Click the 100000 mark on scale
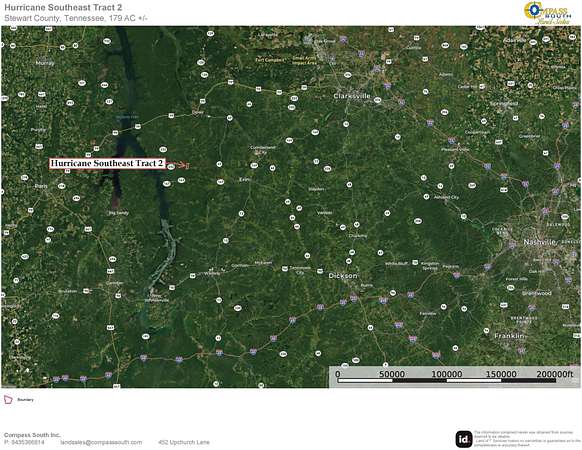 (x=447, y=374)
